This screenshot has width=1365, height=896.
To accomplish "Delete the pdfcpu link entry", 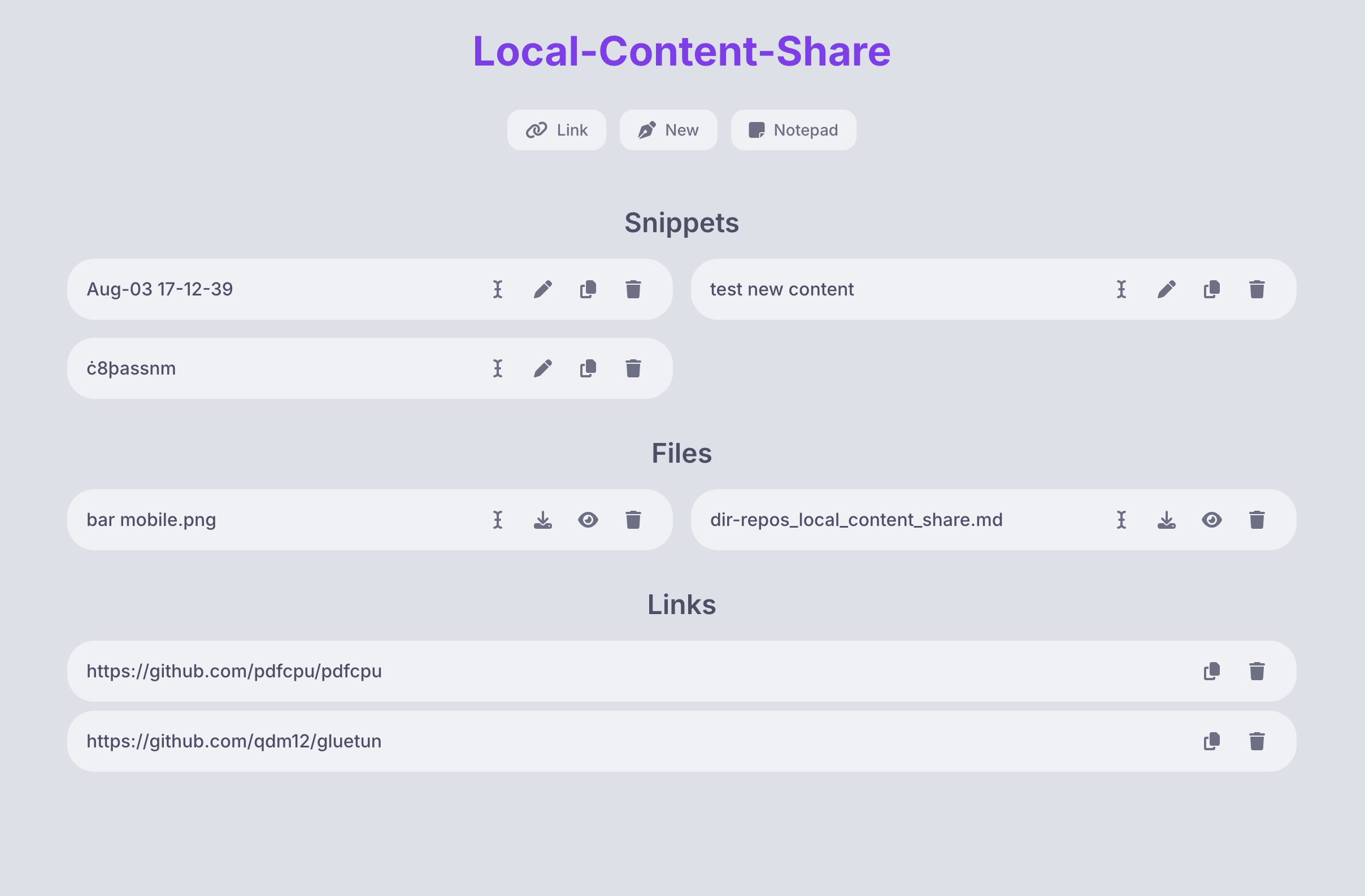I will 1257,671.
